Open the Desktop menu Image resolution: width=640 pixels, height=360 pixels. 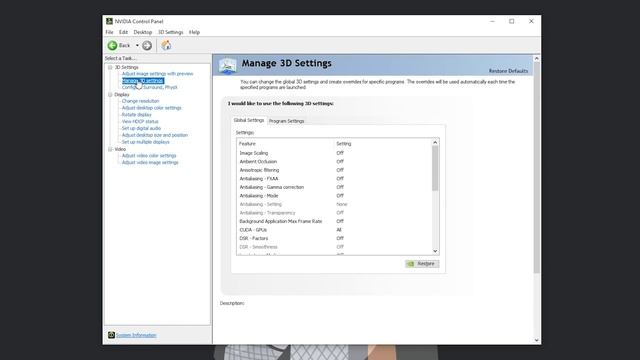[x=143, y=32]
